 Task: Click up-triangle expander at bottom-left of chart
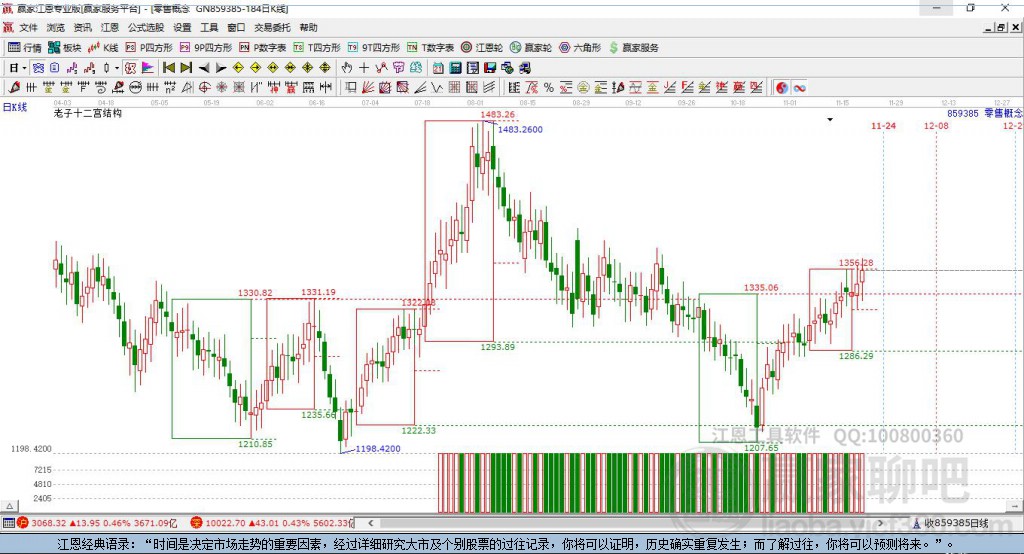coord(9,506)
